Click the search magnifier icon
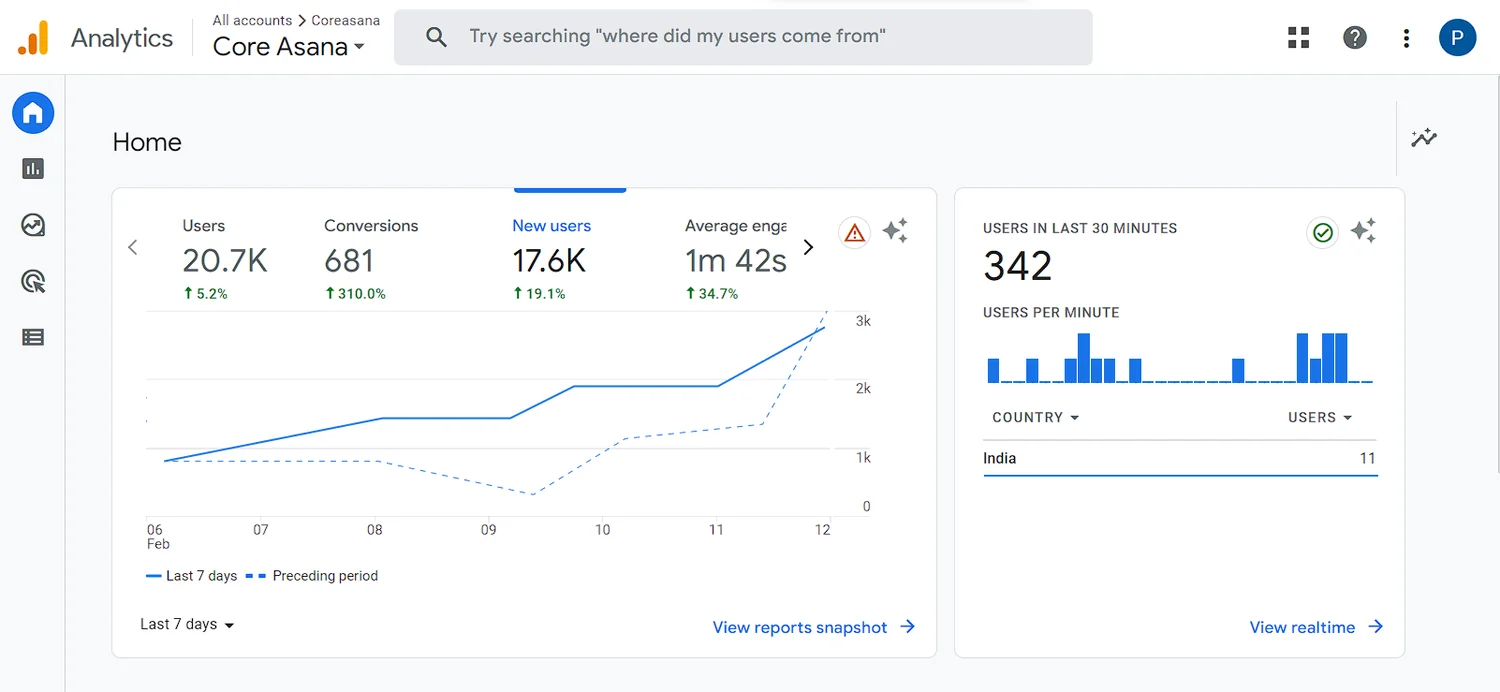 436,37
